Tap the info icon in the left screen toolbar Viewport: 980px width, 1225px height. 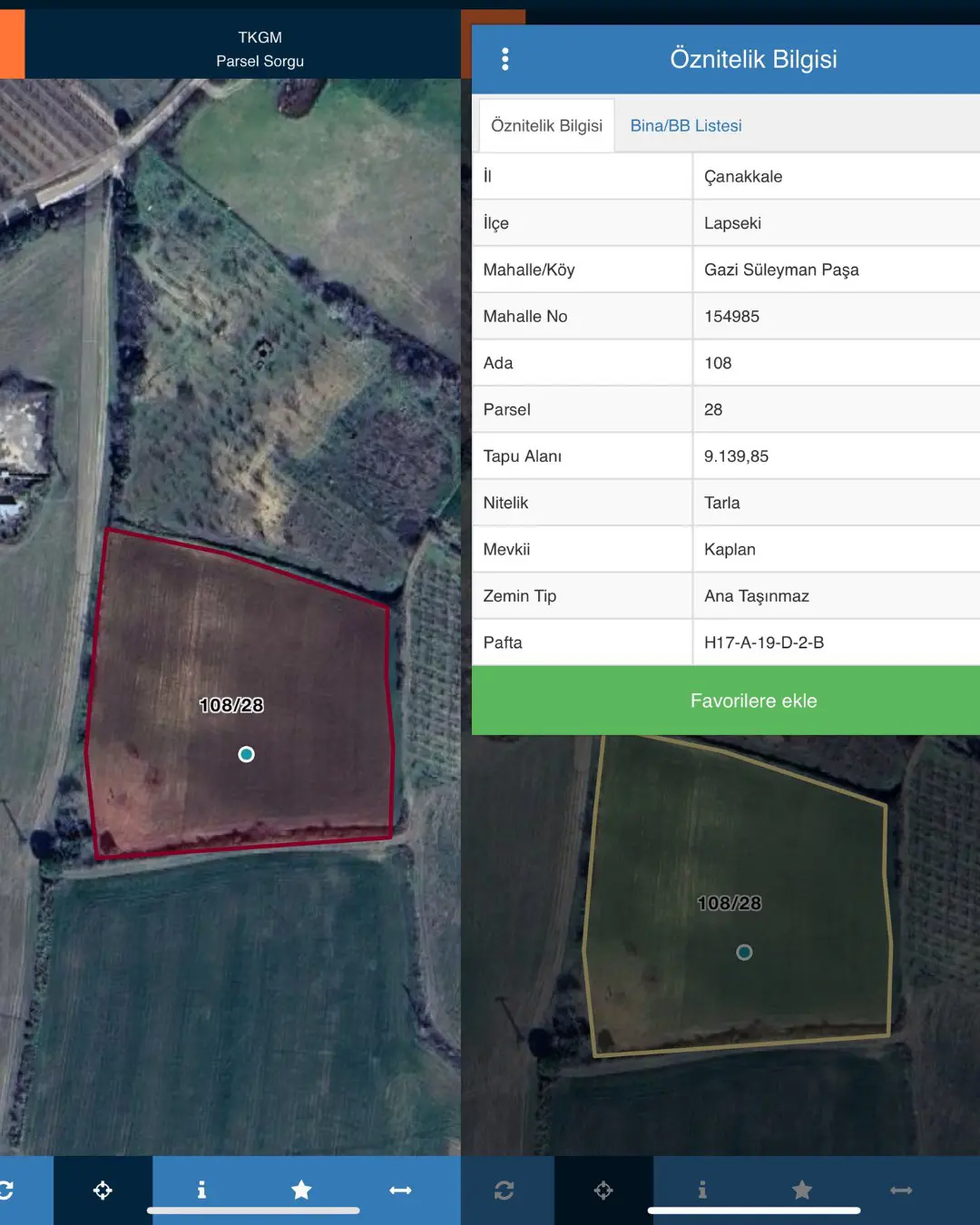[201, 1190]
